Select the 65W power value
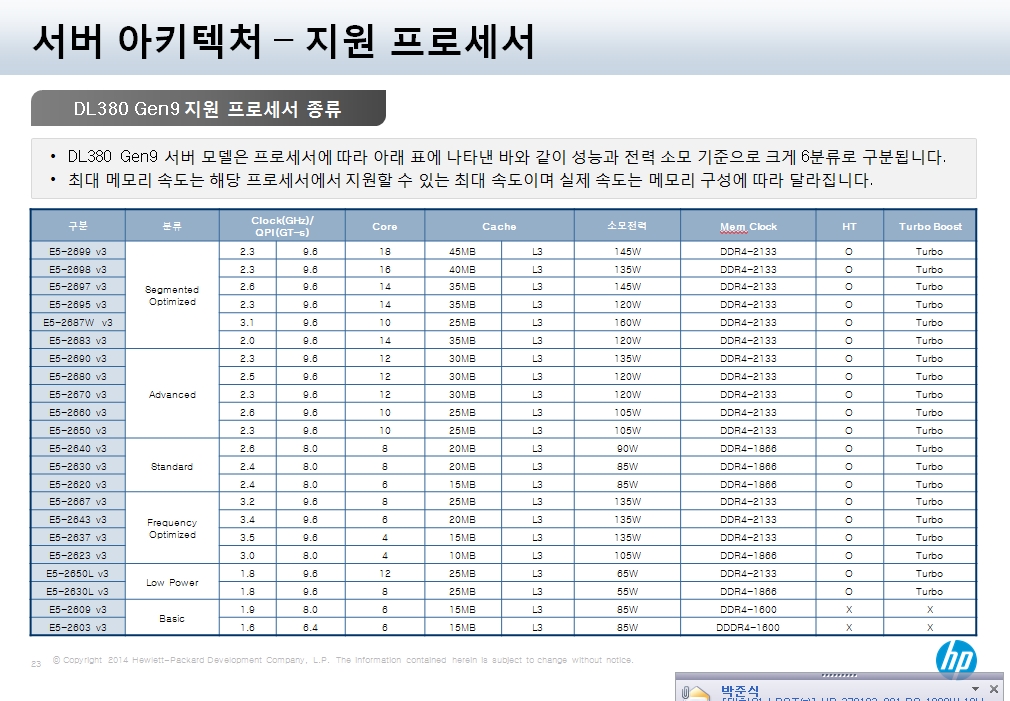 coord(627,574)
